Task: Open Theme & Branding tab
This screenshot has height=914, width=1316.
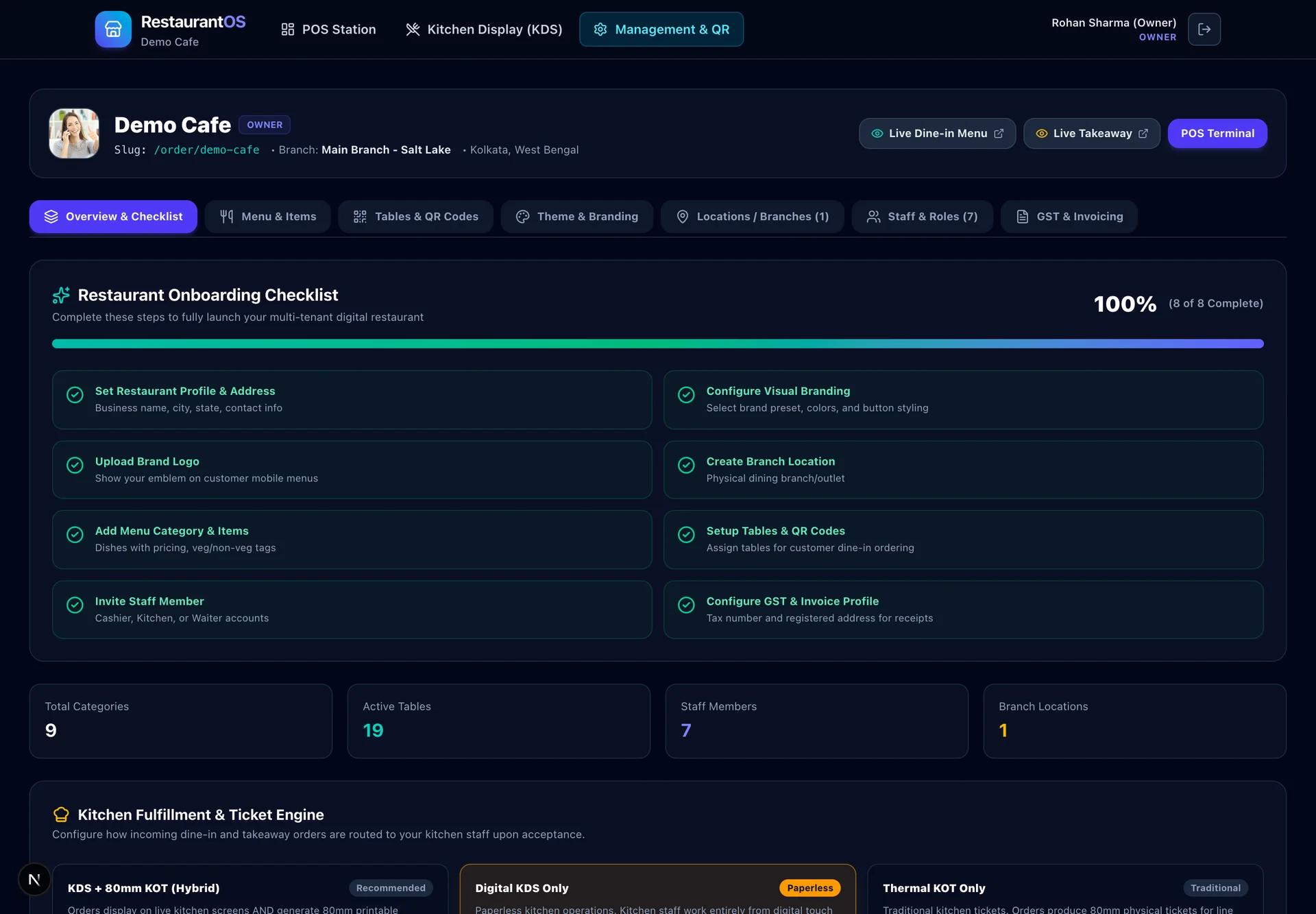Action: (577, 217)
